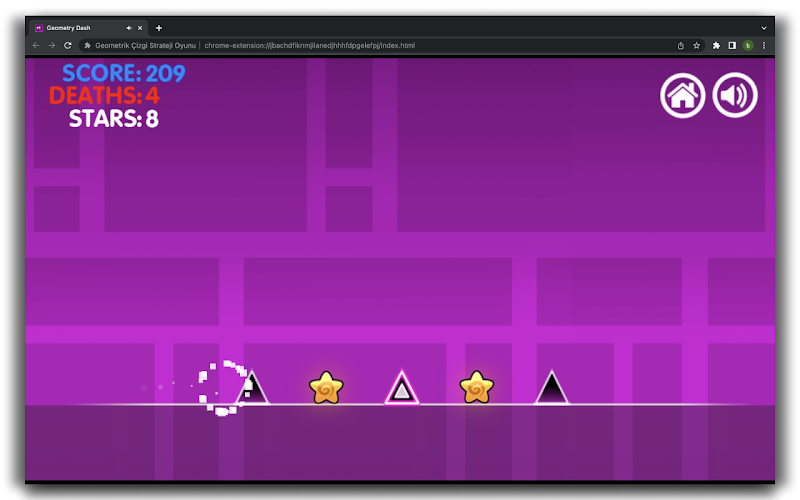Click the DEATHS: 4 text

pos(104,96)
